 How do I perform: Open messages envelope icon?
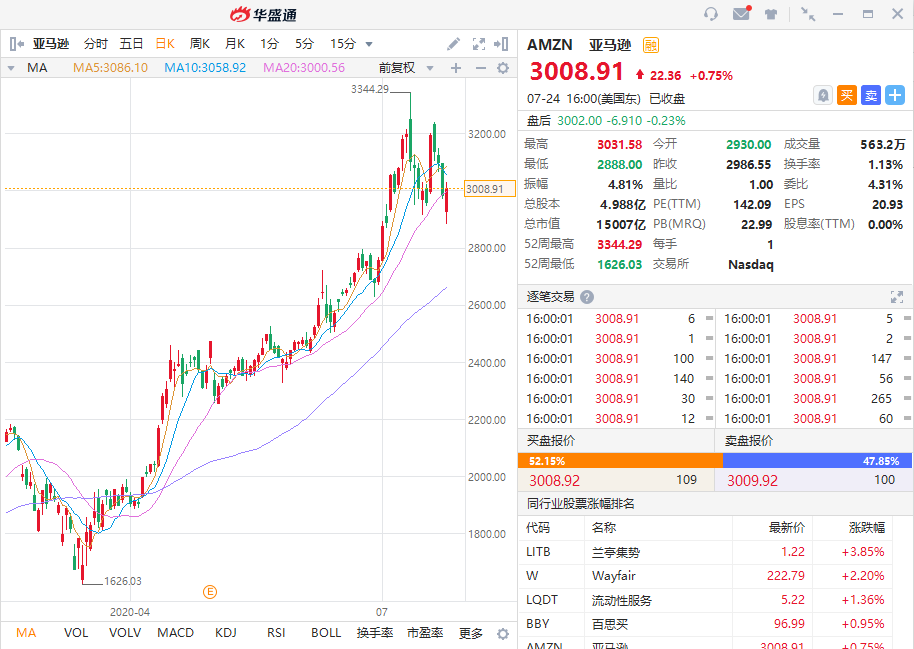(x=741, y=13)
